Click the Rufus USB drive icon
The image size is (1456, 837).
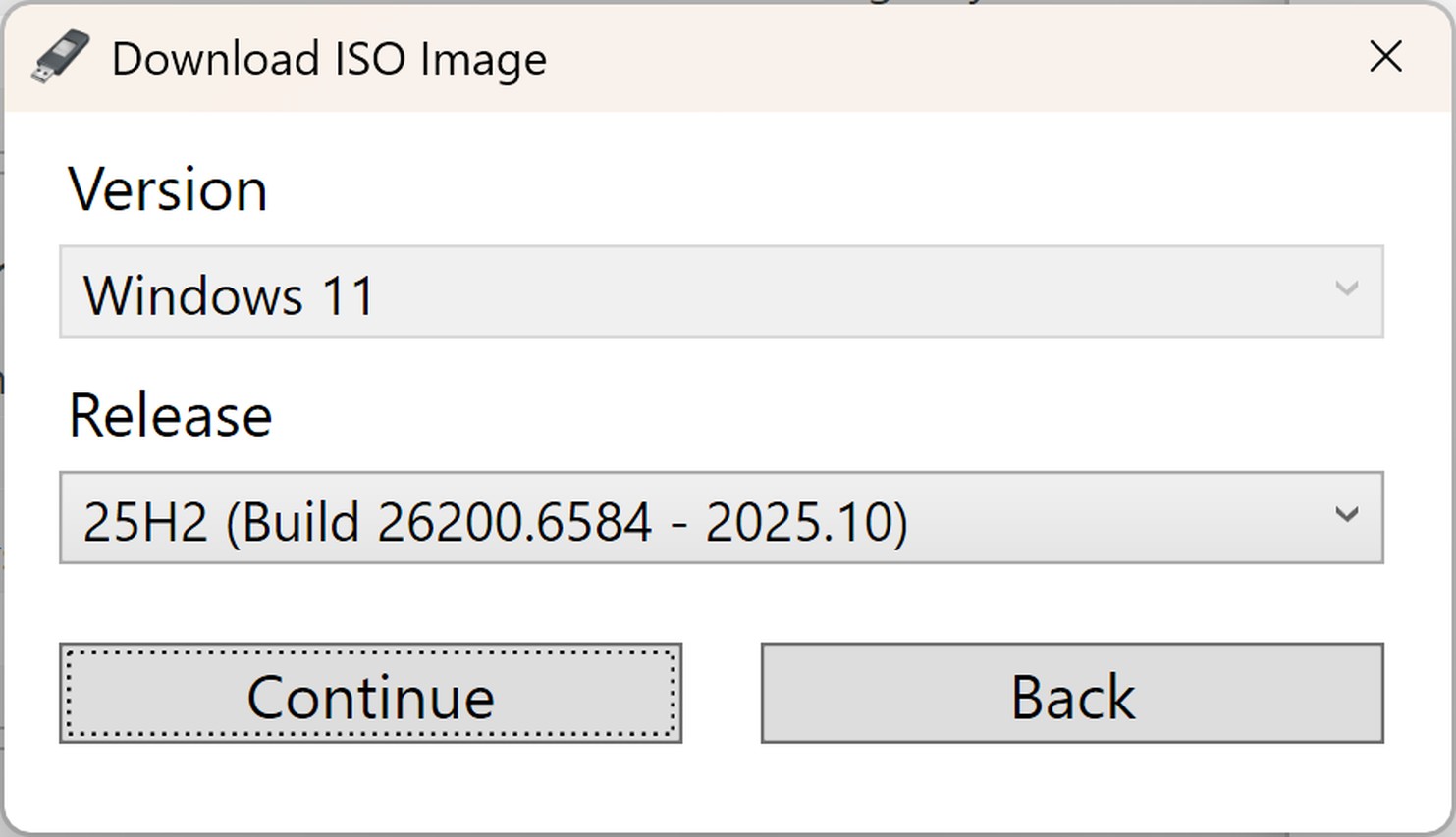pyautogui.click(x=61, y=57)
